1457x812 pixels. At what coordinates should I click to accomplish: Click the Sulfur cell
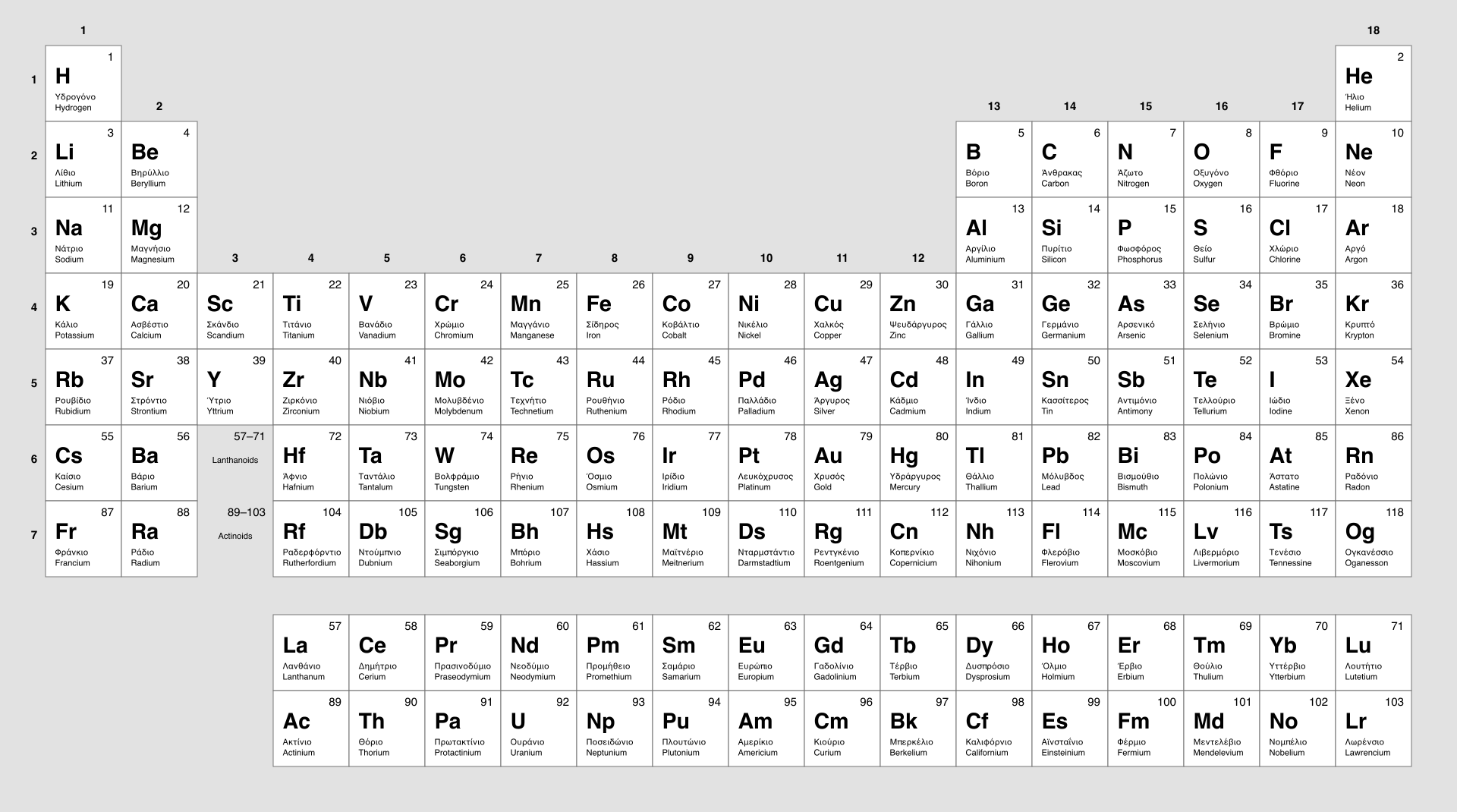(1222, 235)
